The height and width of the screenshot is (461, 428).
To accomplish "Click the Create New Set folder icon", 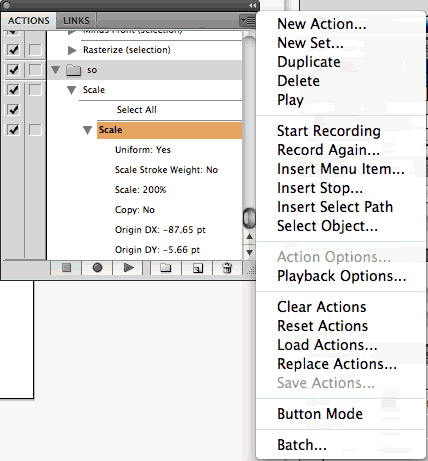I will (166, 268).
